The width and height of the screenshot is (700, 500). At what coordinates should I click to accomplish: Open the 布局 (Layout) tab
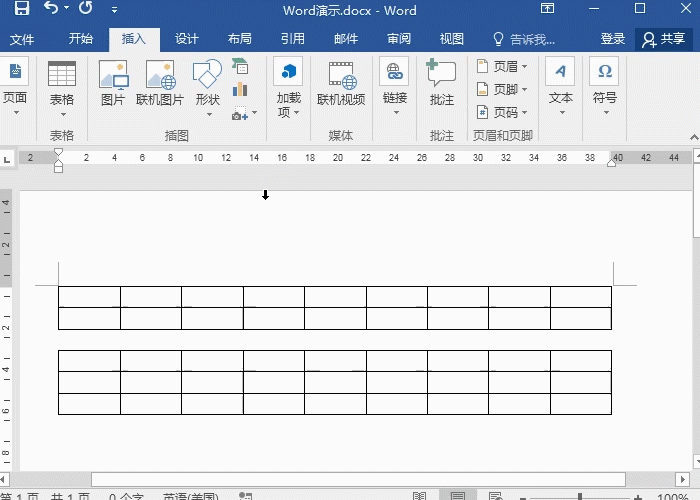(240, 39)
